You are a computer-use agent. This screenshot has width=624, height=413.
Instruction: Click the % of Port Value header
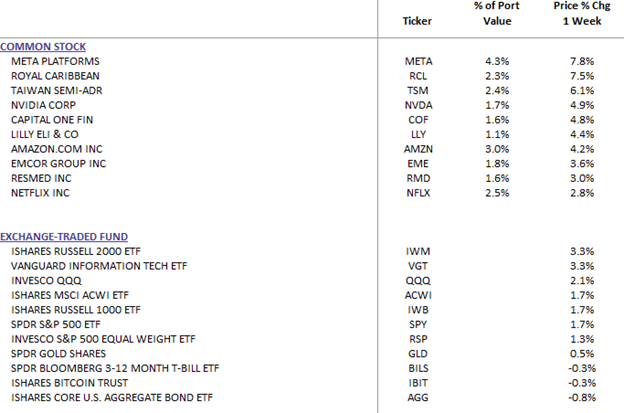coord(497,13)
